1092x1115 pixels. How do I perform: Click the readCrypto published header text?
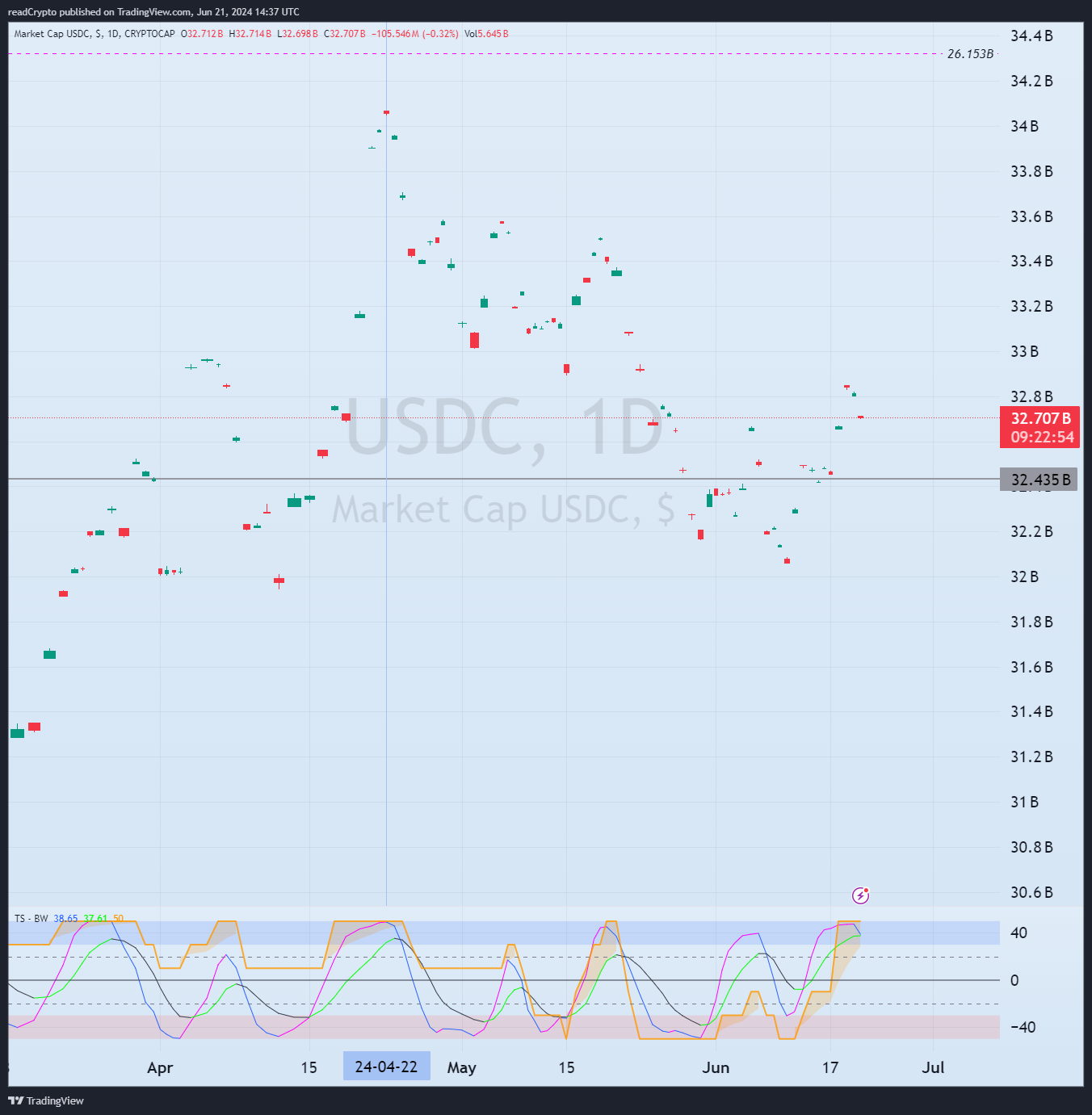point(153,12)
